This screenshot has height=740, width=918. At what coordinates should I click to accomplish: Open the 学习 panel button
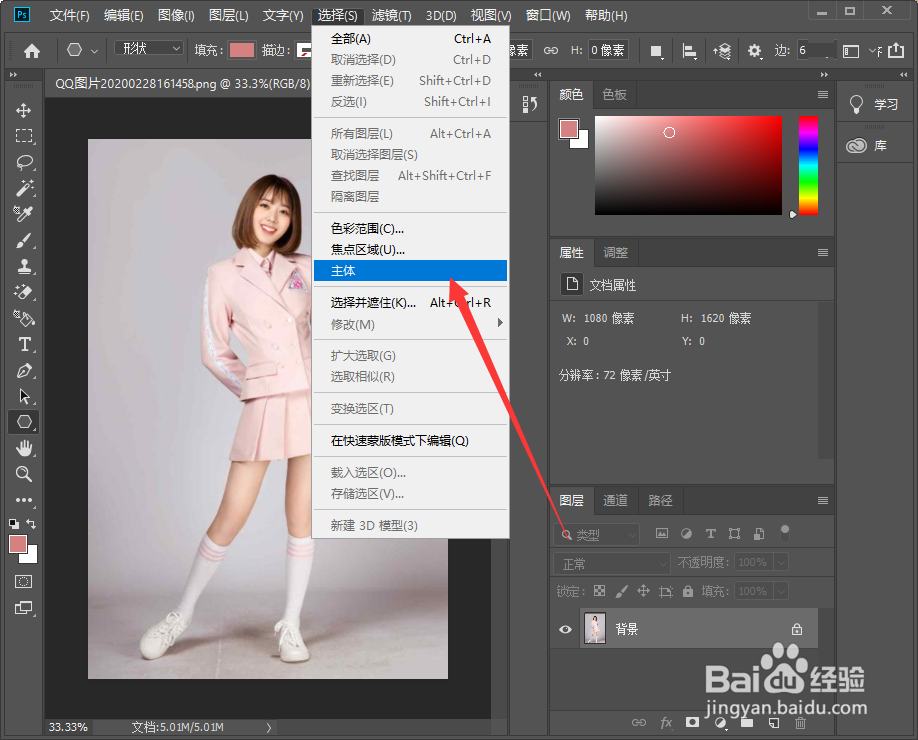[875, 104]
